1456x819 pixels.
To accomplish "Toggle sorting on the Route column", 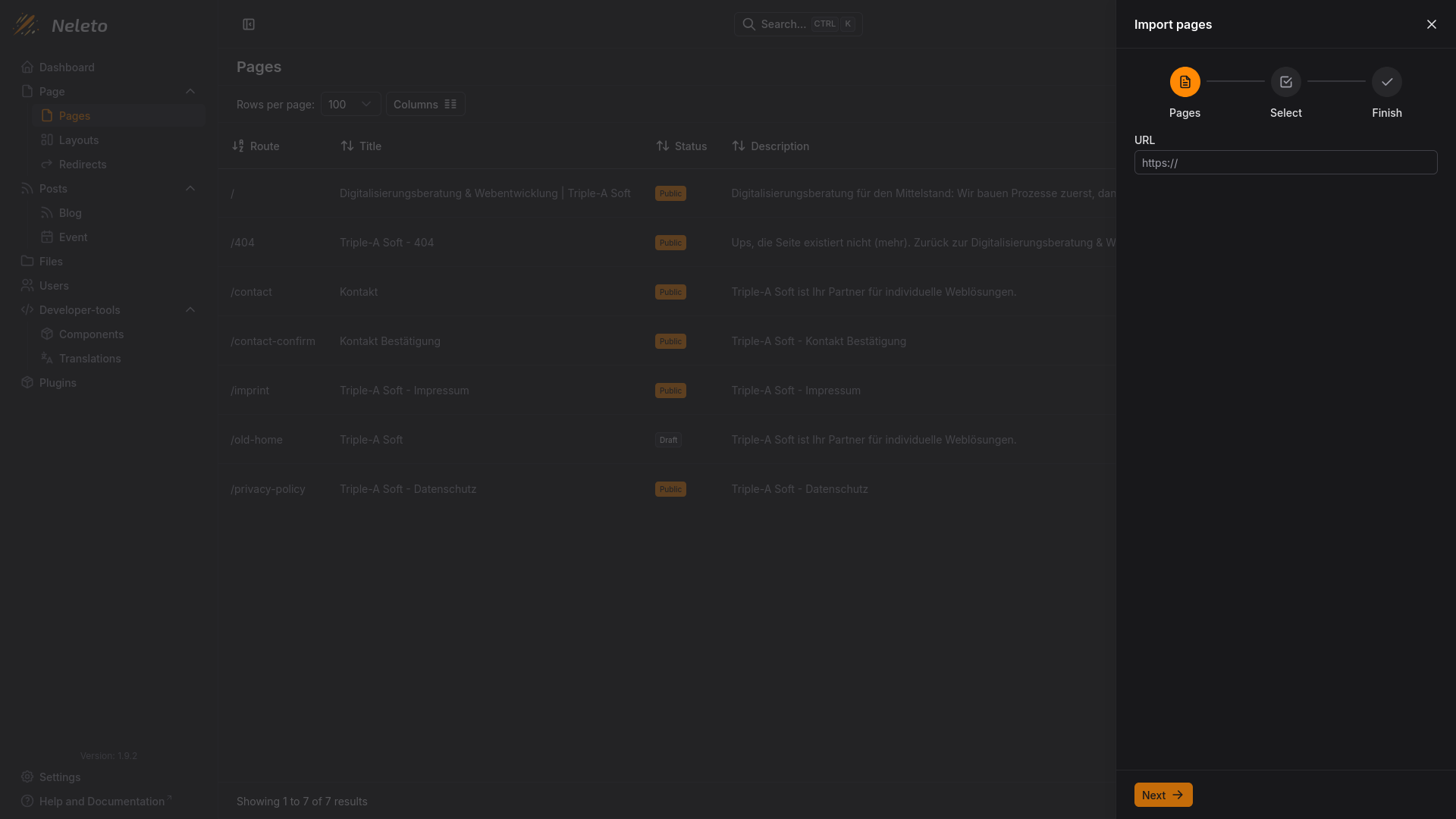I will pos(237,146).
